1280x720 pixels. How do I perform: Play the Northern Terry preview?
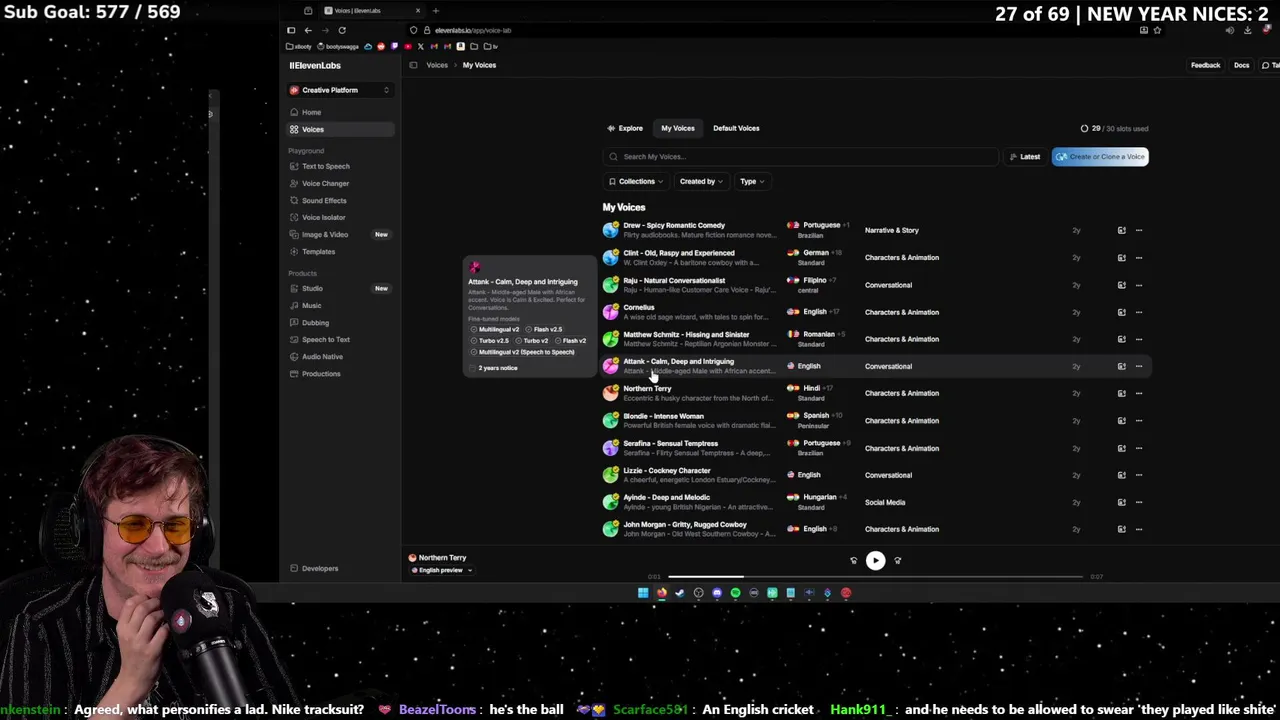click(x=875, y=561)
